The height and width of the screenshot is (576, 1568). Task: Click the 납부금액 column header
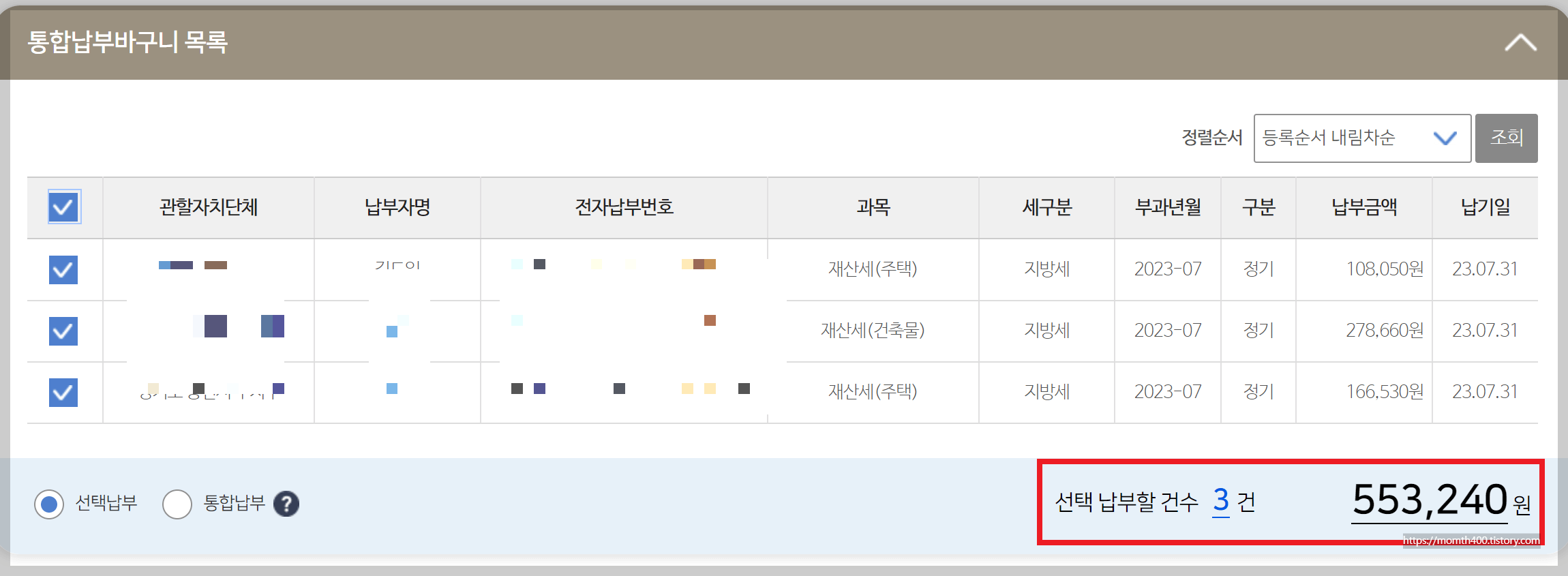tap(1364, 207)
